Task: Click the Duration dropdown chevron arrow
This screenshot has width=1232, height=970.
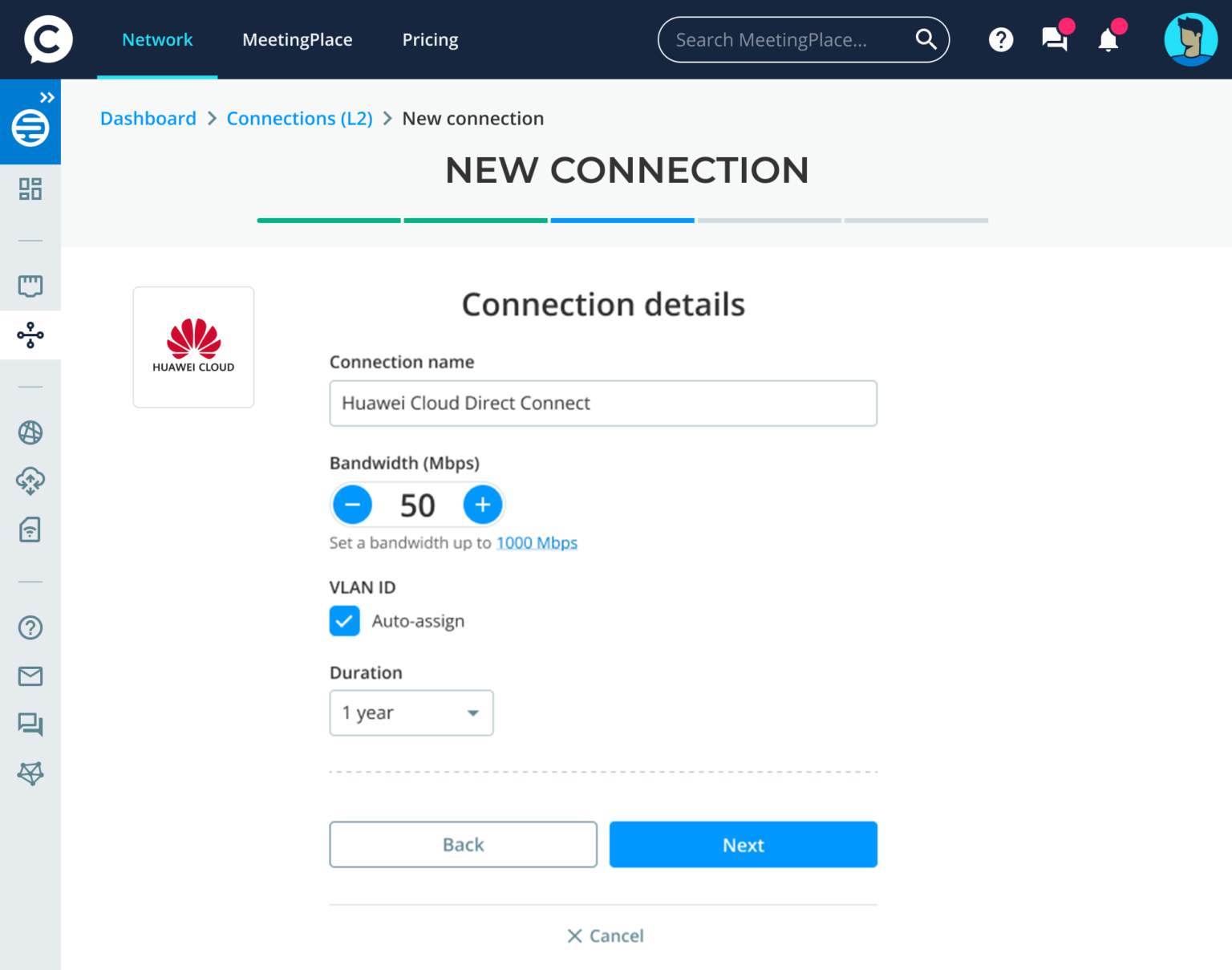Action: point(472,712)
